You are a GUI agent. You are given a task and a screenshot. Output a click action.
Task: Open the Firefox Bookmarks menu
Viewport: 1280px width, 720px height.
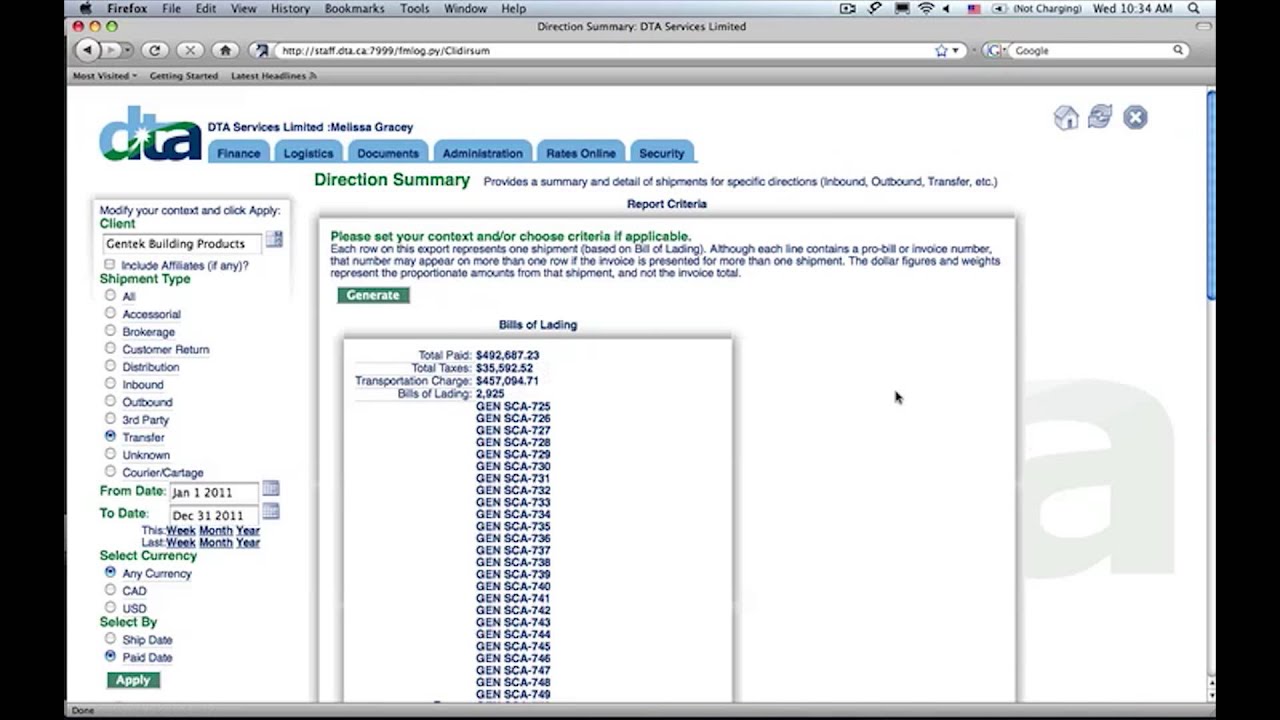tap(354, 8)
